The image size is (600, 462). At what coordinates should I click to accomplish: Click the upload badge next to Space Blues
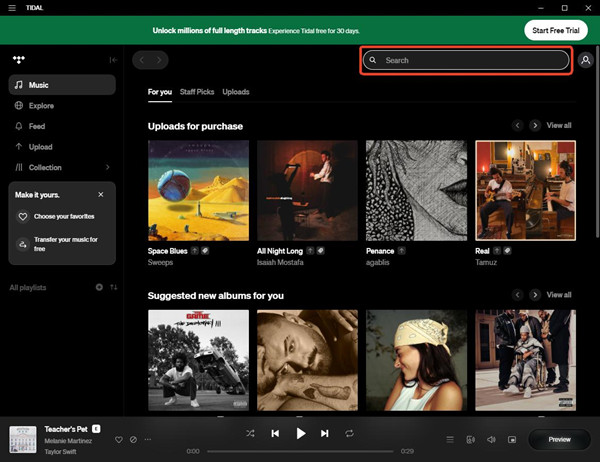195,251
